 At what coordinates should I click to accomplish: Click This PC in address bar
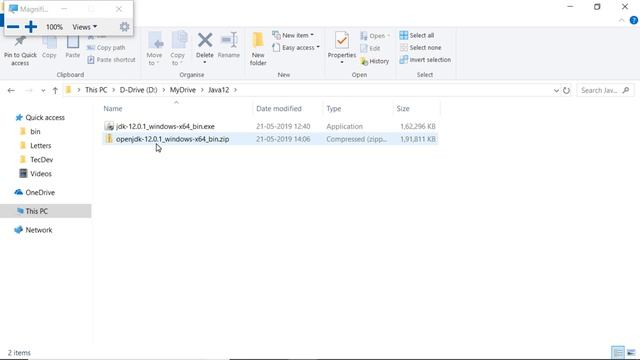point(96,90)
